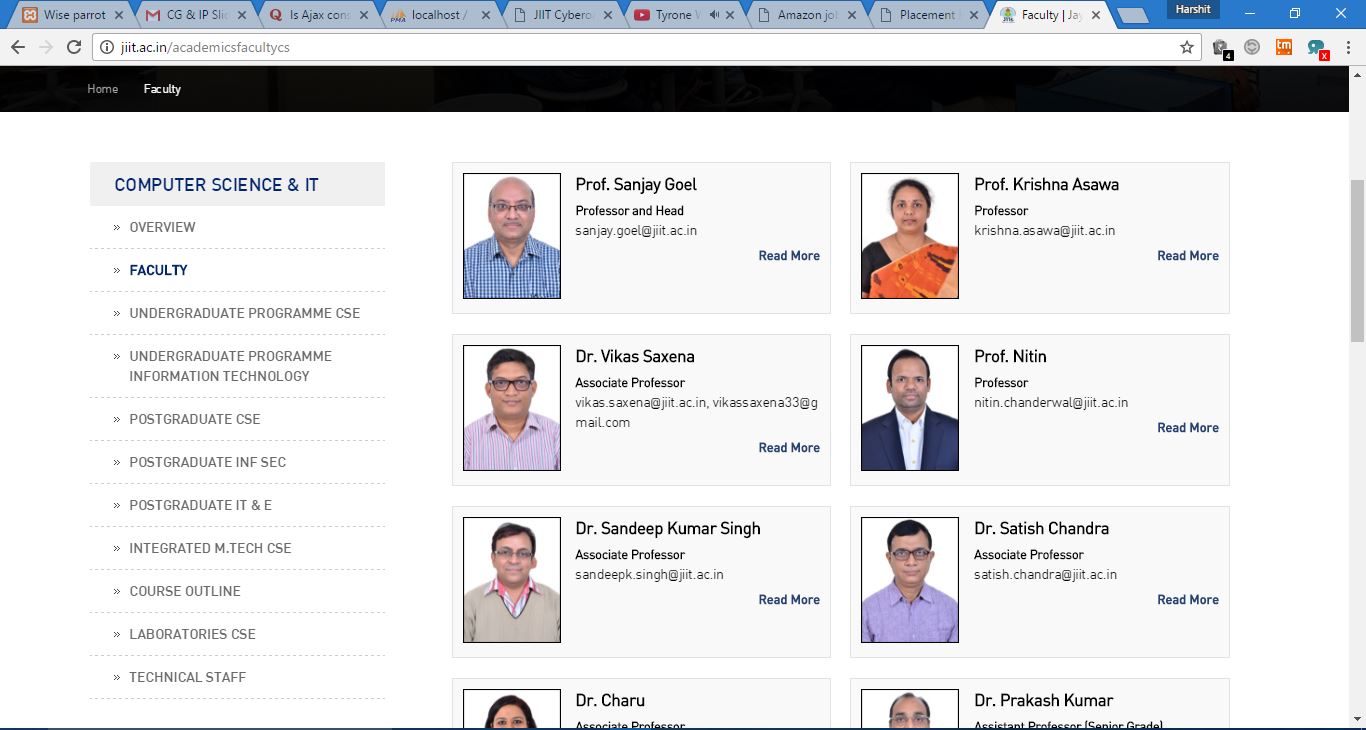Open INTEGRATED M.TECH CSE sidebar item
This screenshot has width=1366, height=730.
point(210,548)
